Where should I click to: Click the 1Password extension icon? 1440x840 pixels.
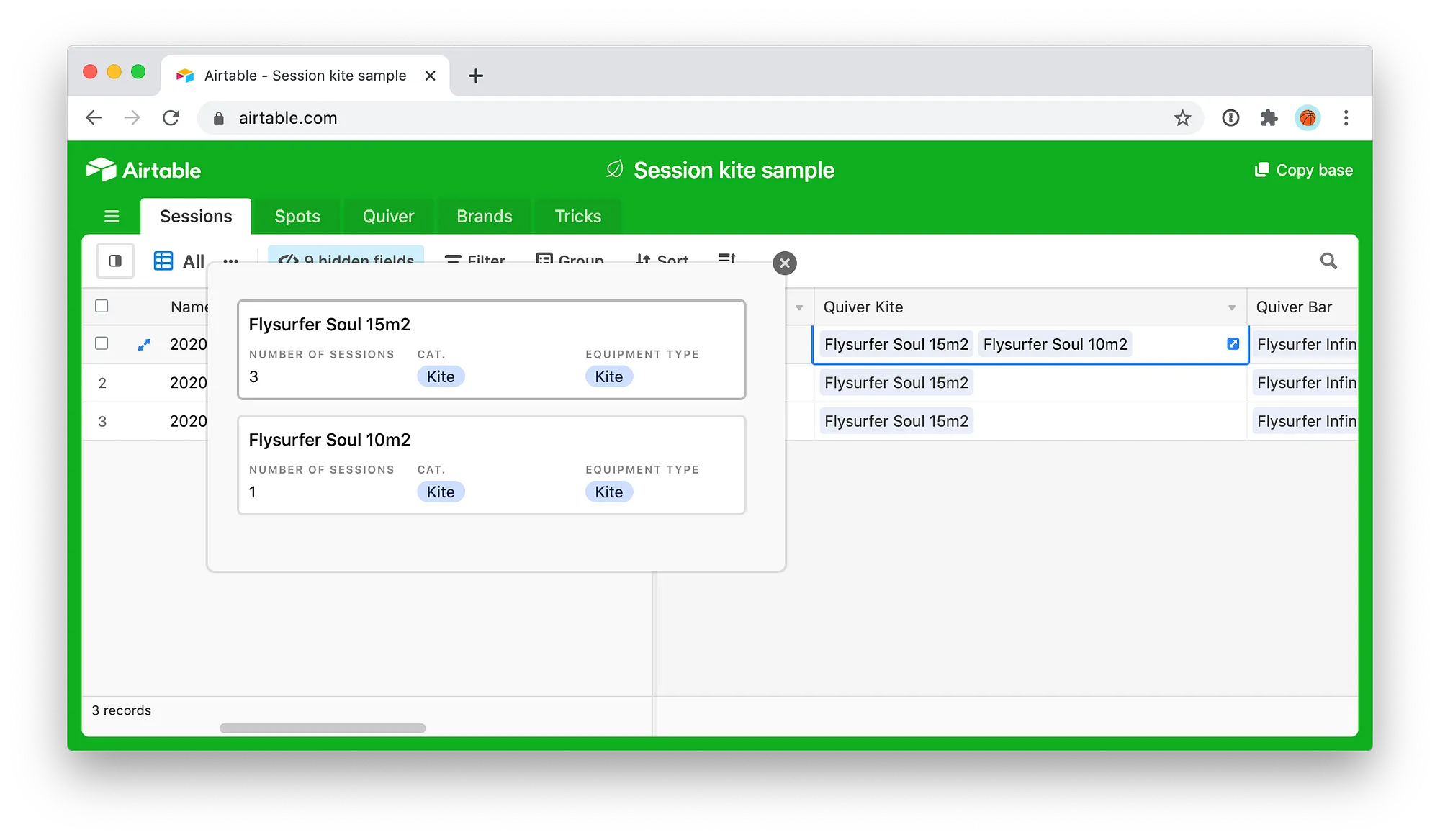(x=1230, y=118)
